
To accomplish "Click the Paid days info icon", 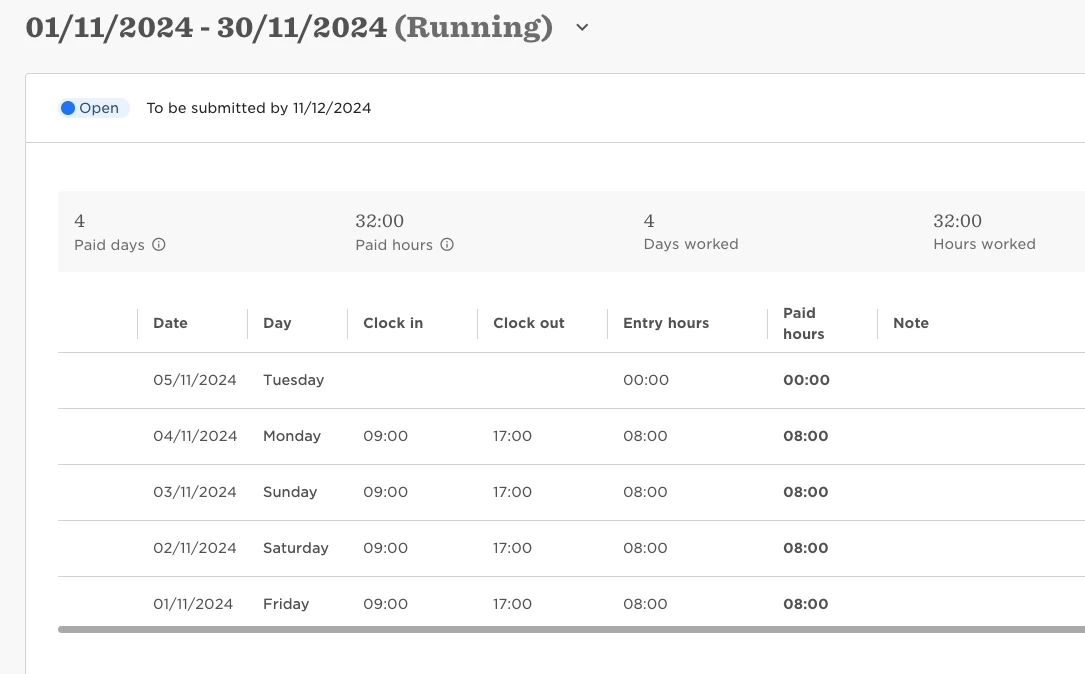I will pyautogui.click(x=158, y=244).
